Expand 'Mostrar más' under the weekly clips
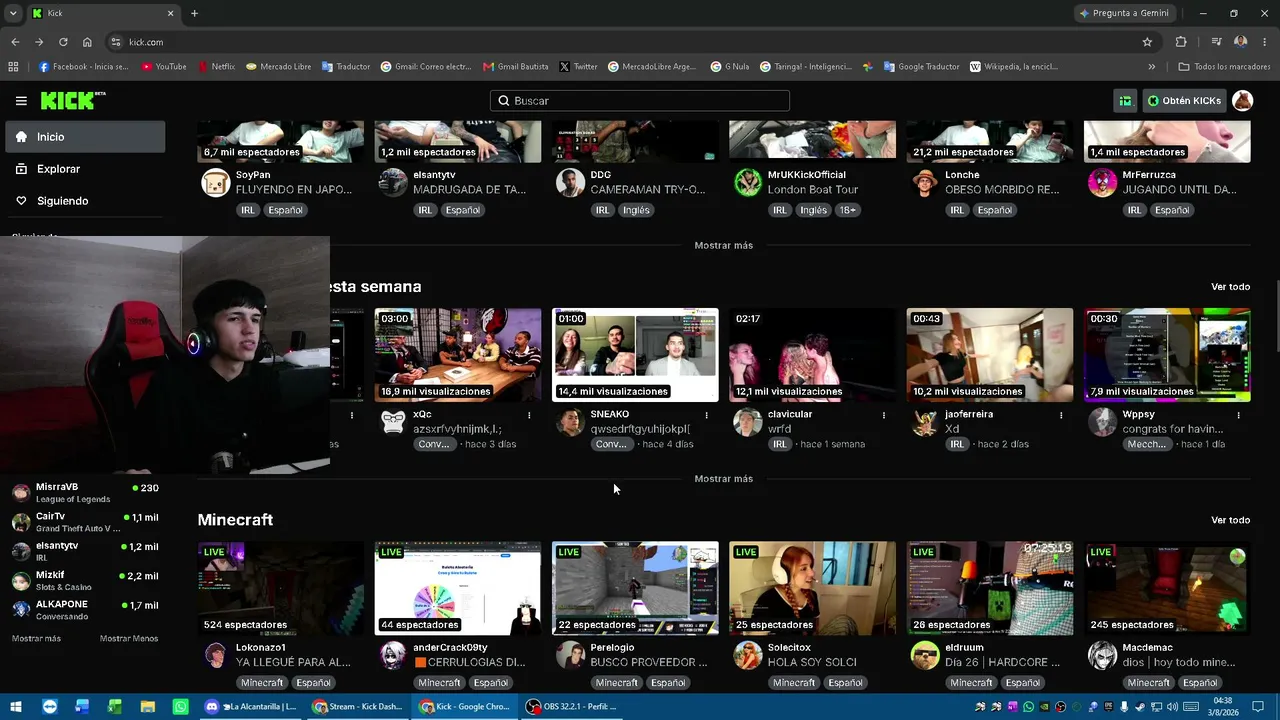Image resolution: width=1280 pixels, height=720 pixels. coord(723,479)
